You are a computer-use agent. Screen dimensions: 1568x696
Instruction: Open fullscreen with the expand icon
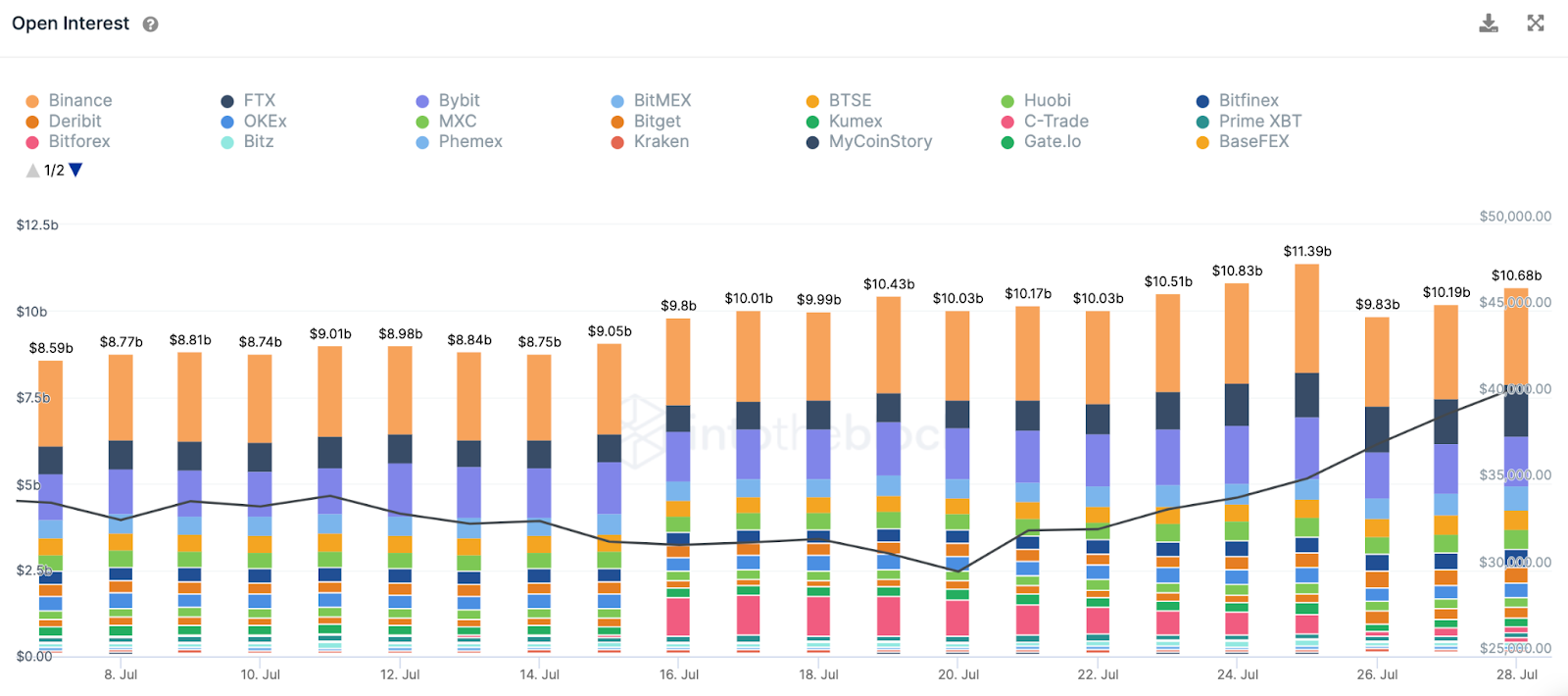click(x=1536, y=23)
